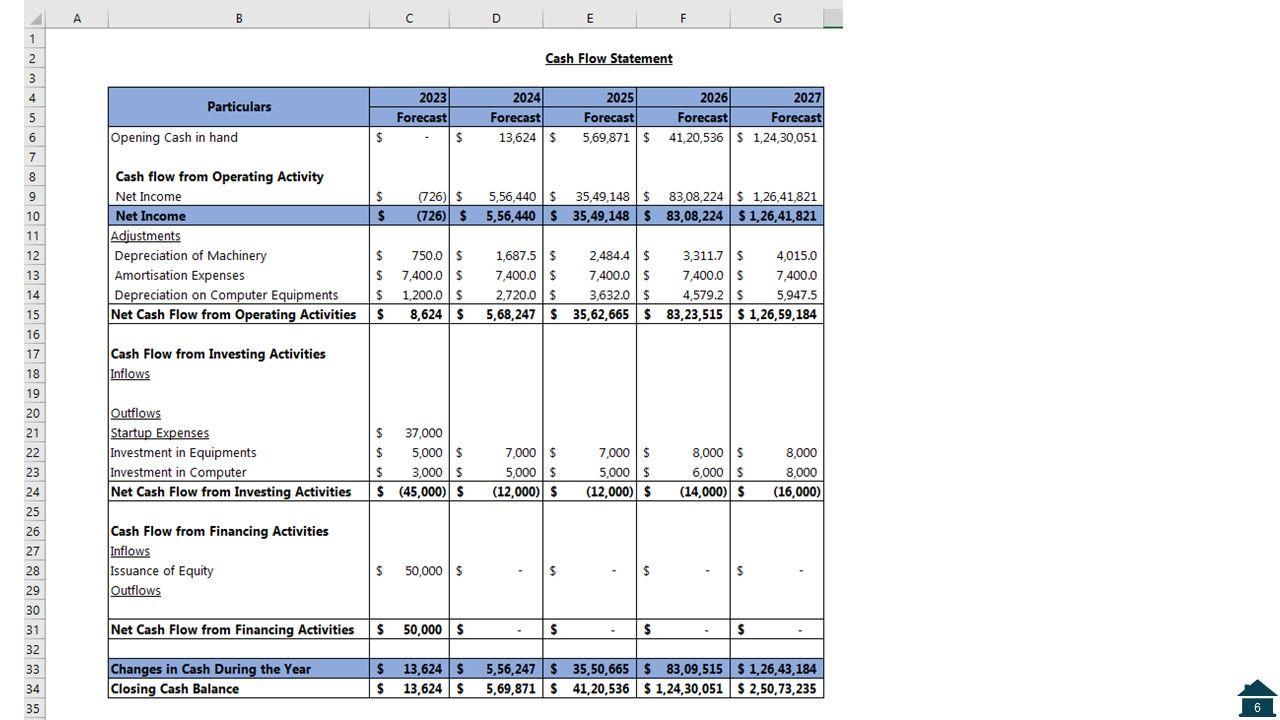
Task: Click the Changes in Cash During the Year row label
Action: (x=211, y=669)
